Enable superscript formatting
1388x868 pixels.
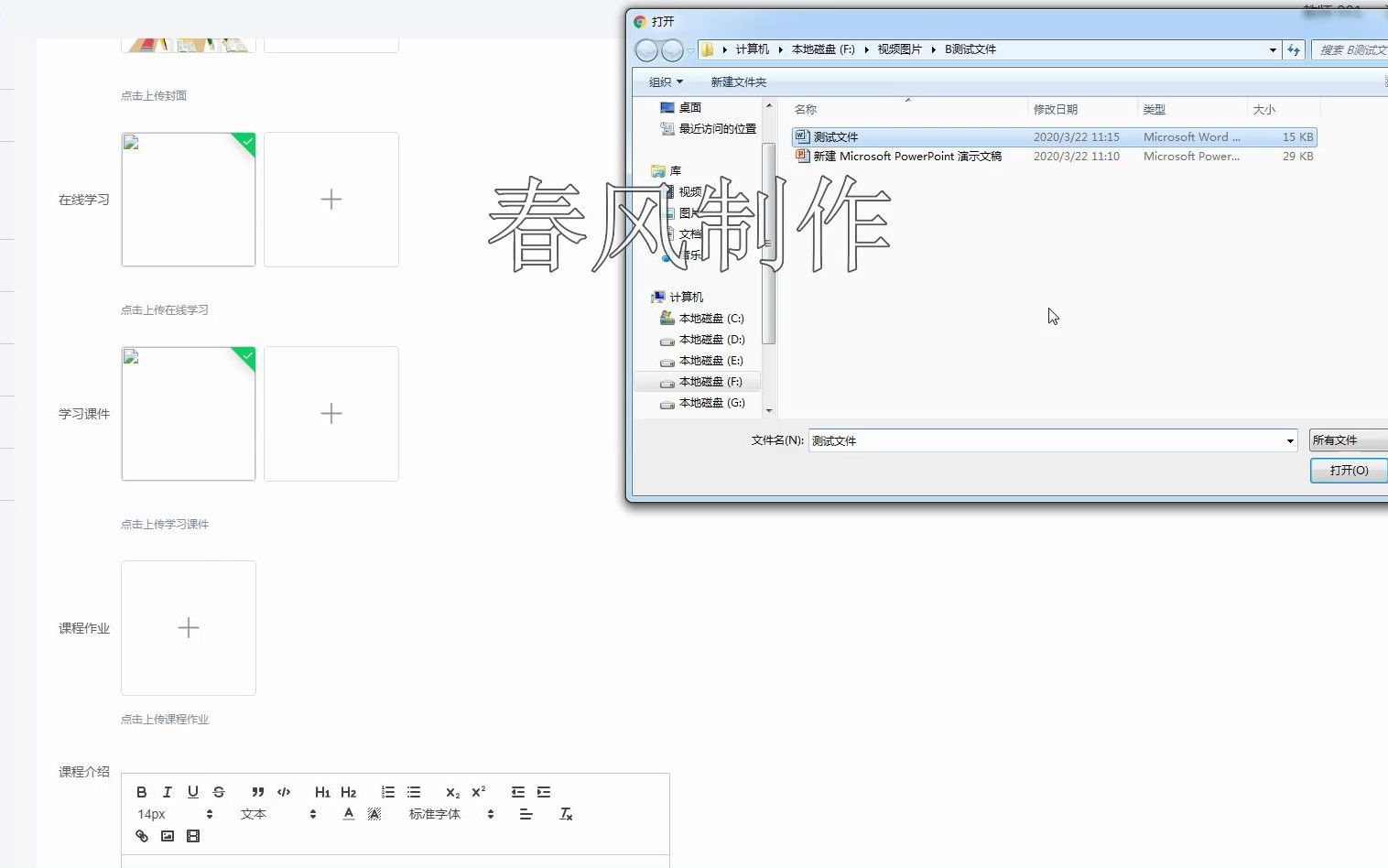point(477,792)
